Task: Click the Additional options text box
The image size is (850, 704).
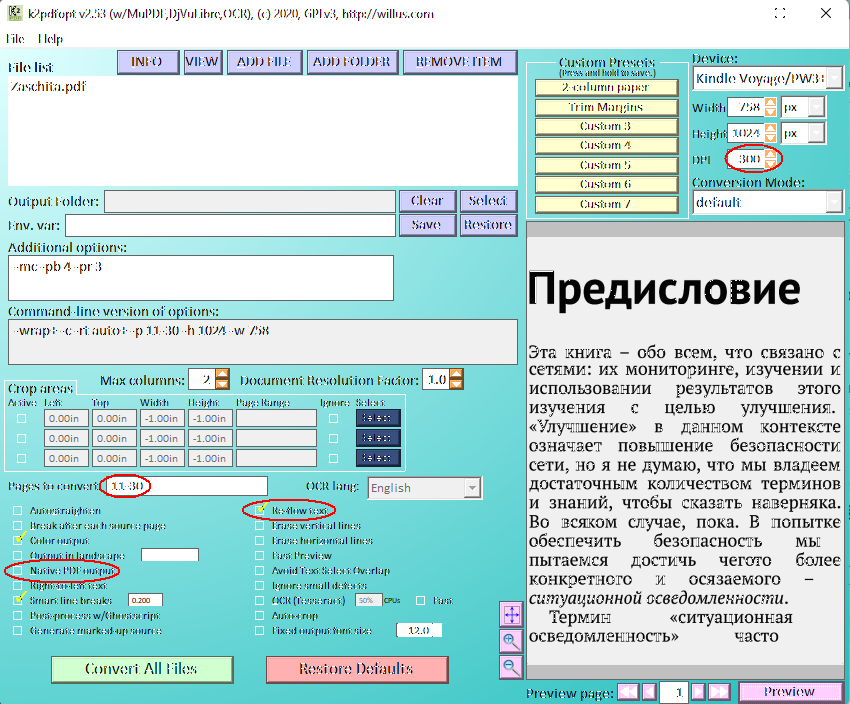Action: [201, 277]
